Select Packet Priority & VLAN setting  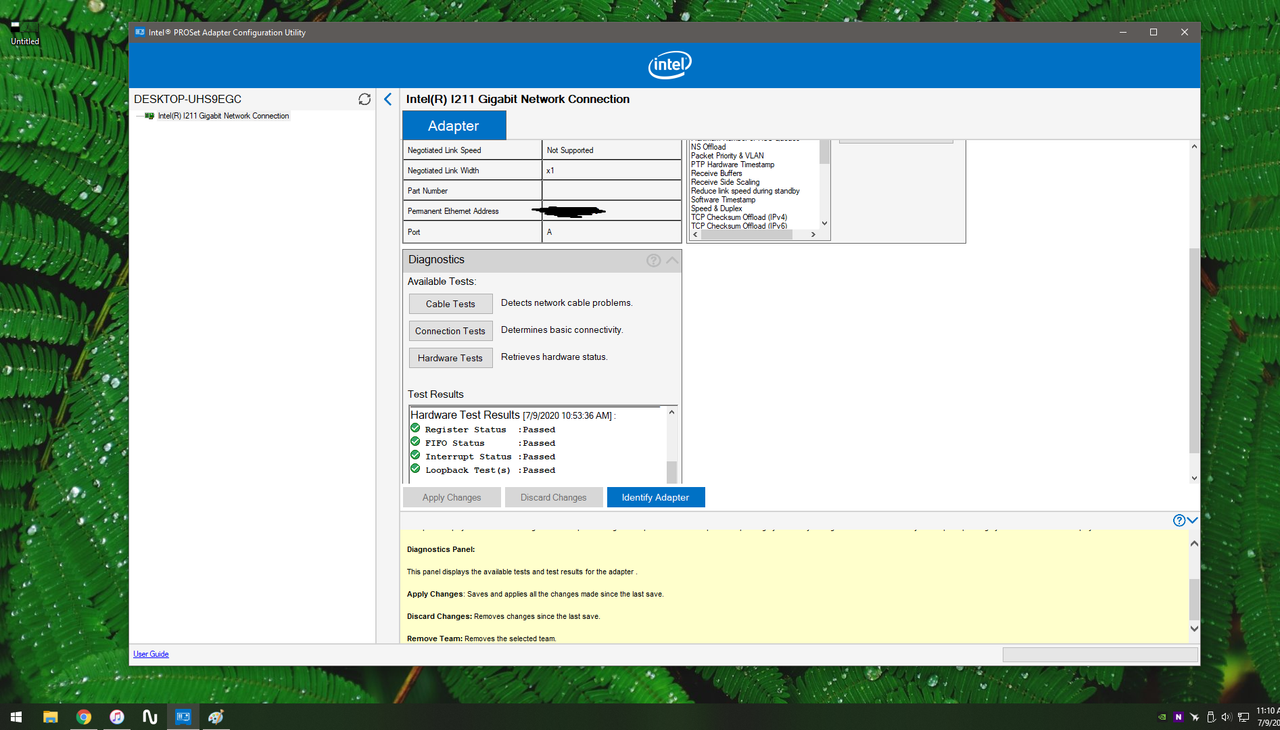point(728,156)
